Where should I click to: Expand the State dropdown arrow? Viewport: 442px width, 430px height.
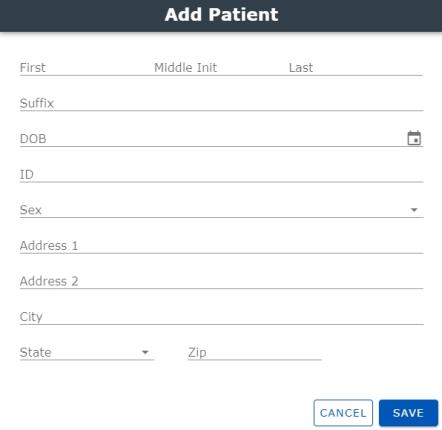tap(145, 352)
